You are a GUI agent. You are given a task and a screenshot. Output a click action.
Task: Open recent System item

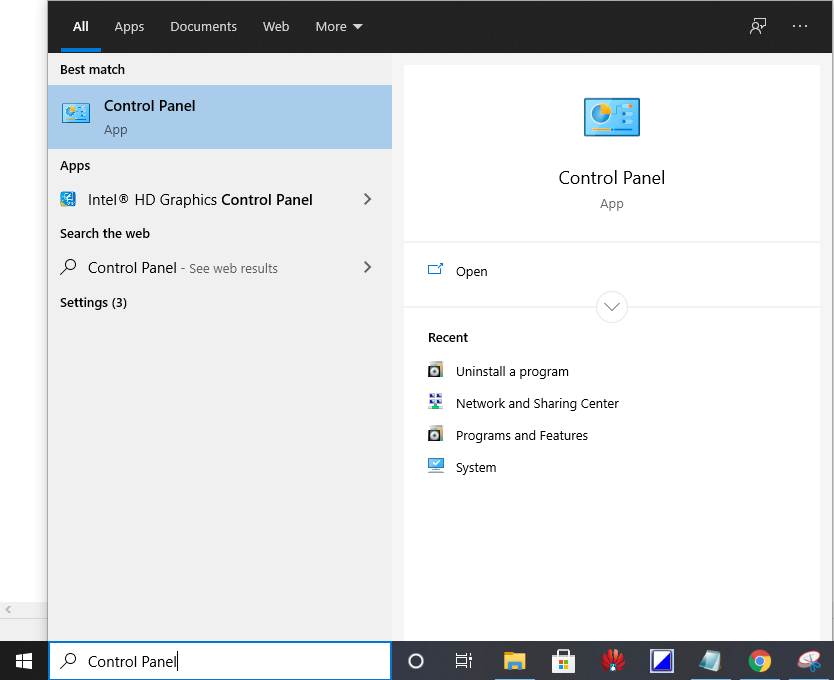(476, 467)
